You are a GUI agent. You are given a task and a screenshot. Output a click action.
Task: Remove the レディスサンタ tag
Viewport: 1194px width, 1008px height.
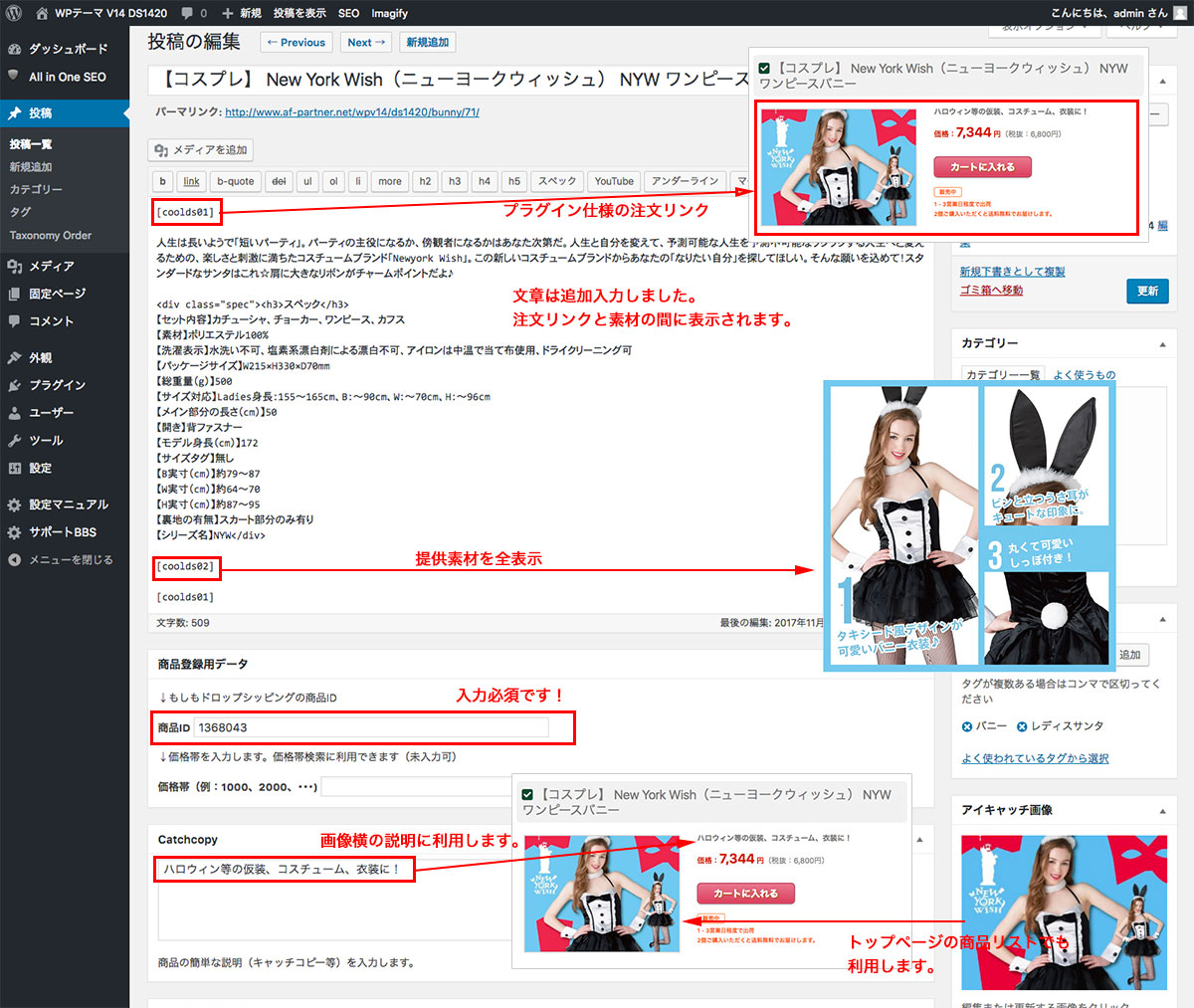coord(1022,726)
